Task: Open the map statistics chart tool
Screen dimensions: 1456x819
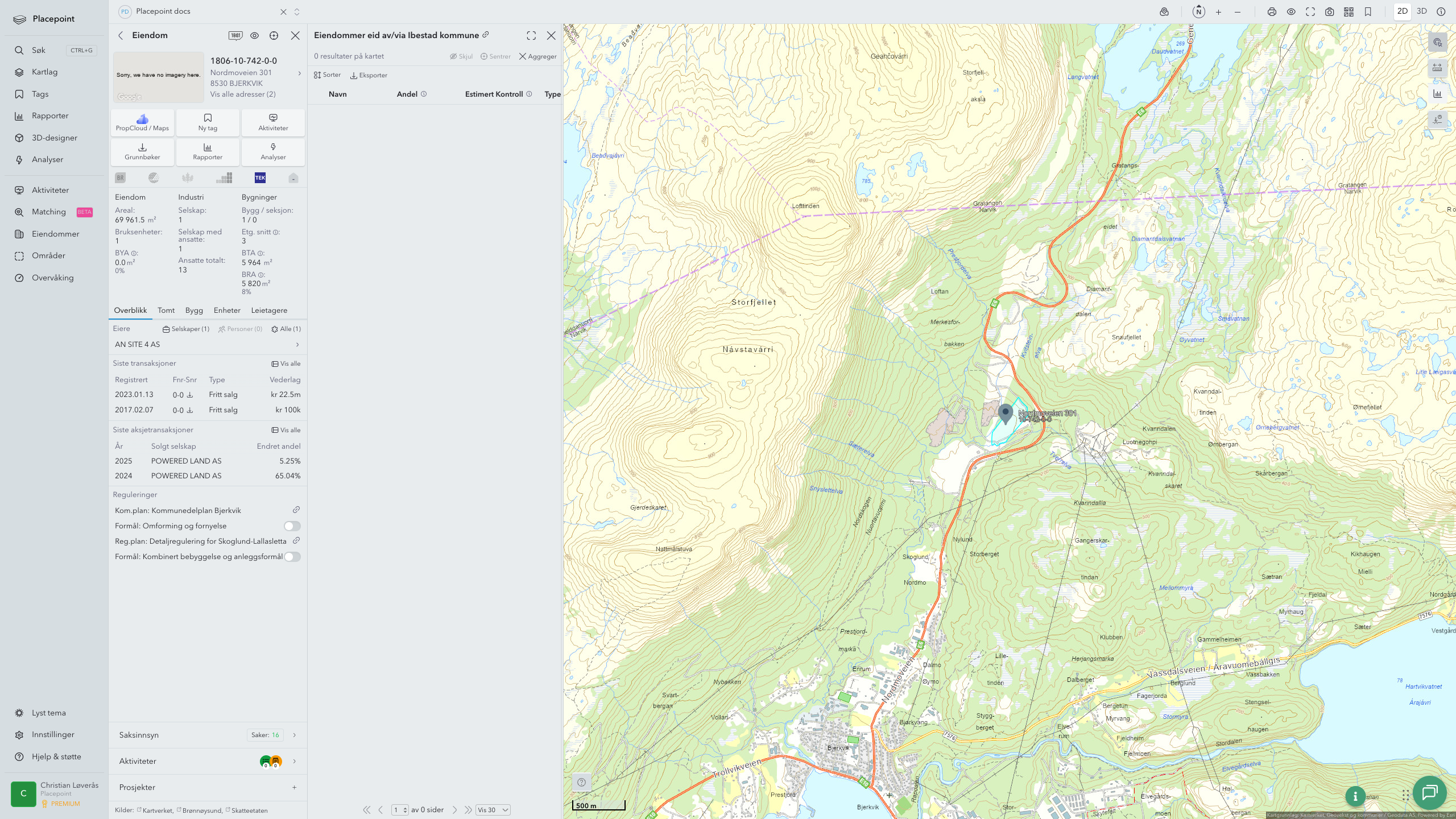Action: click(1437, 94)
